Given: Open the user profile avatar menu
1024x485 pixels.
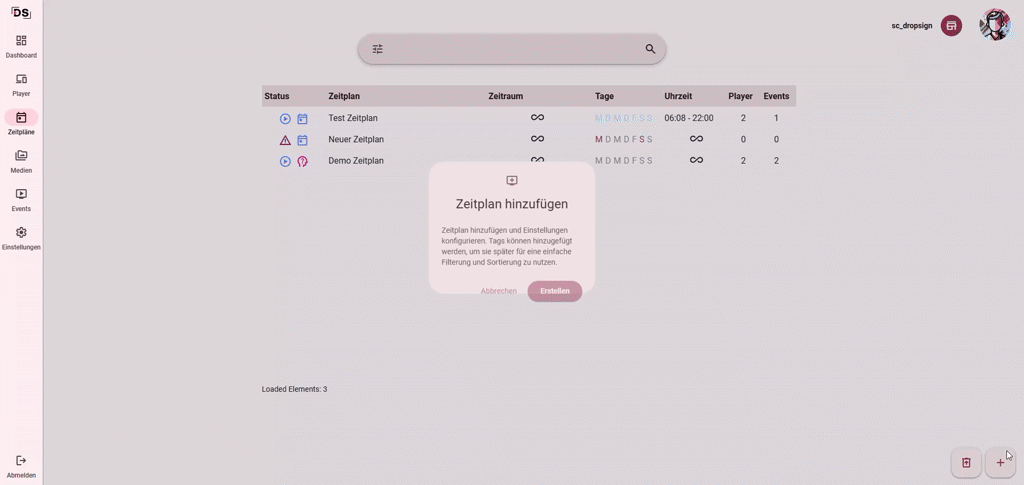Looking at the screenshot, I should click(x=994, y=25).
